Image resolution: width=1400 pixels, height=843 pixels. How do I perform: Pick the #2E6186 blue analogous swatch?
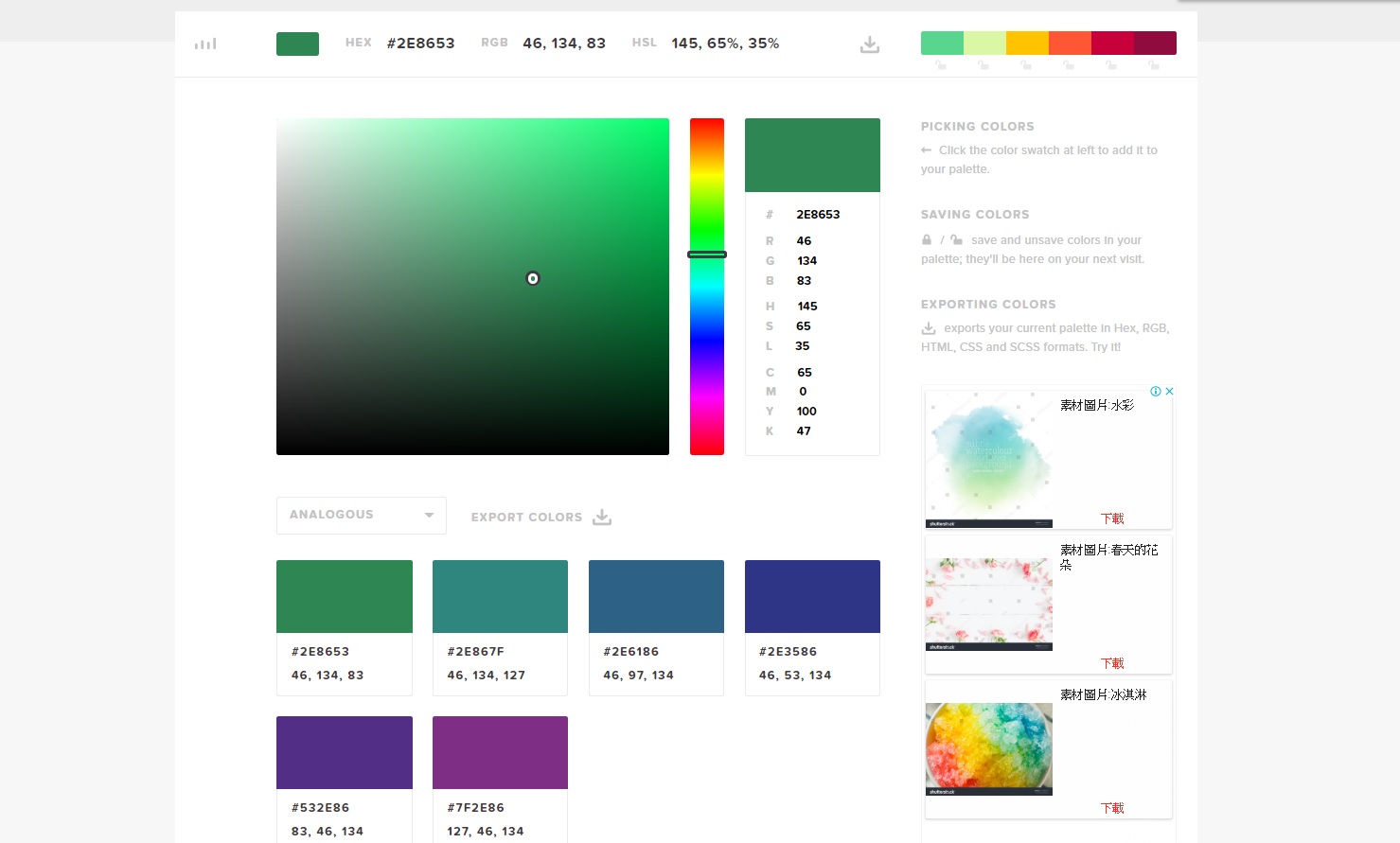pyautogui.click(x=656, y=596)
